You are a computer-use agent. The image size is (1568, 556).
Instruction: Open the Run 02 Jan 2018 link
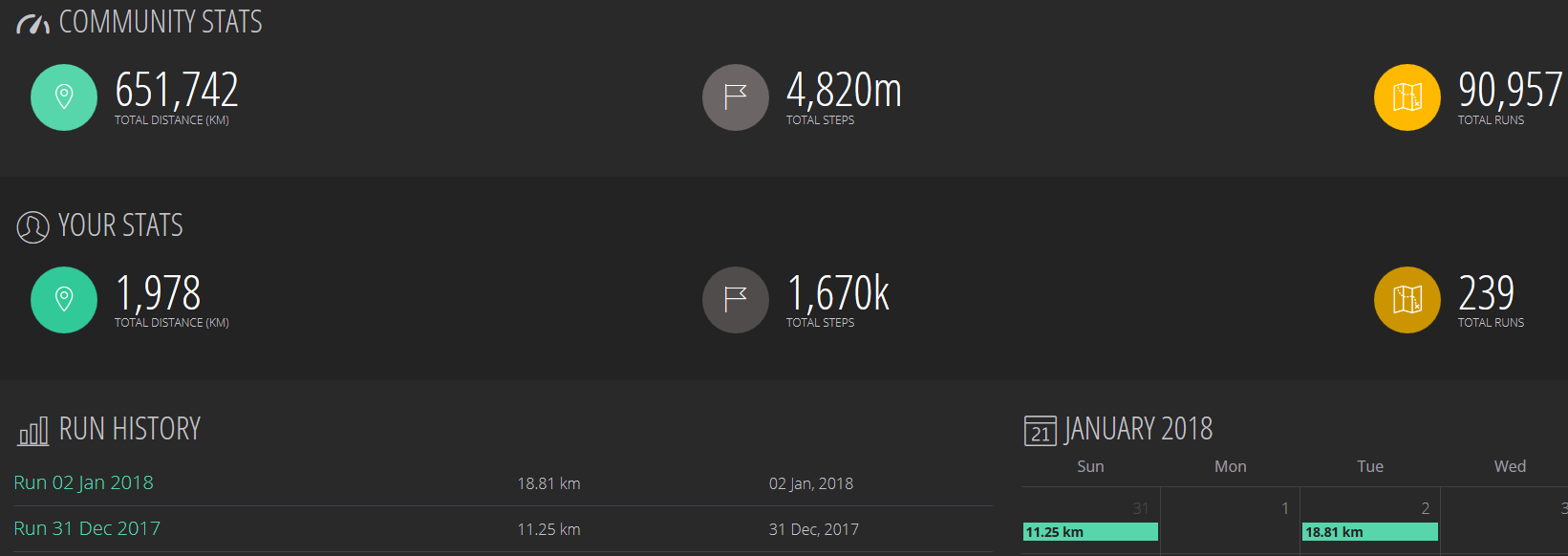coord(83,482)
